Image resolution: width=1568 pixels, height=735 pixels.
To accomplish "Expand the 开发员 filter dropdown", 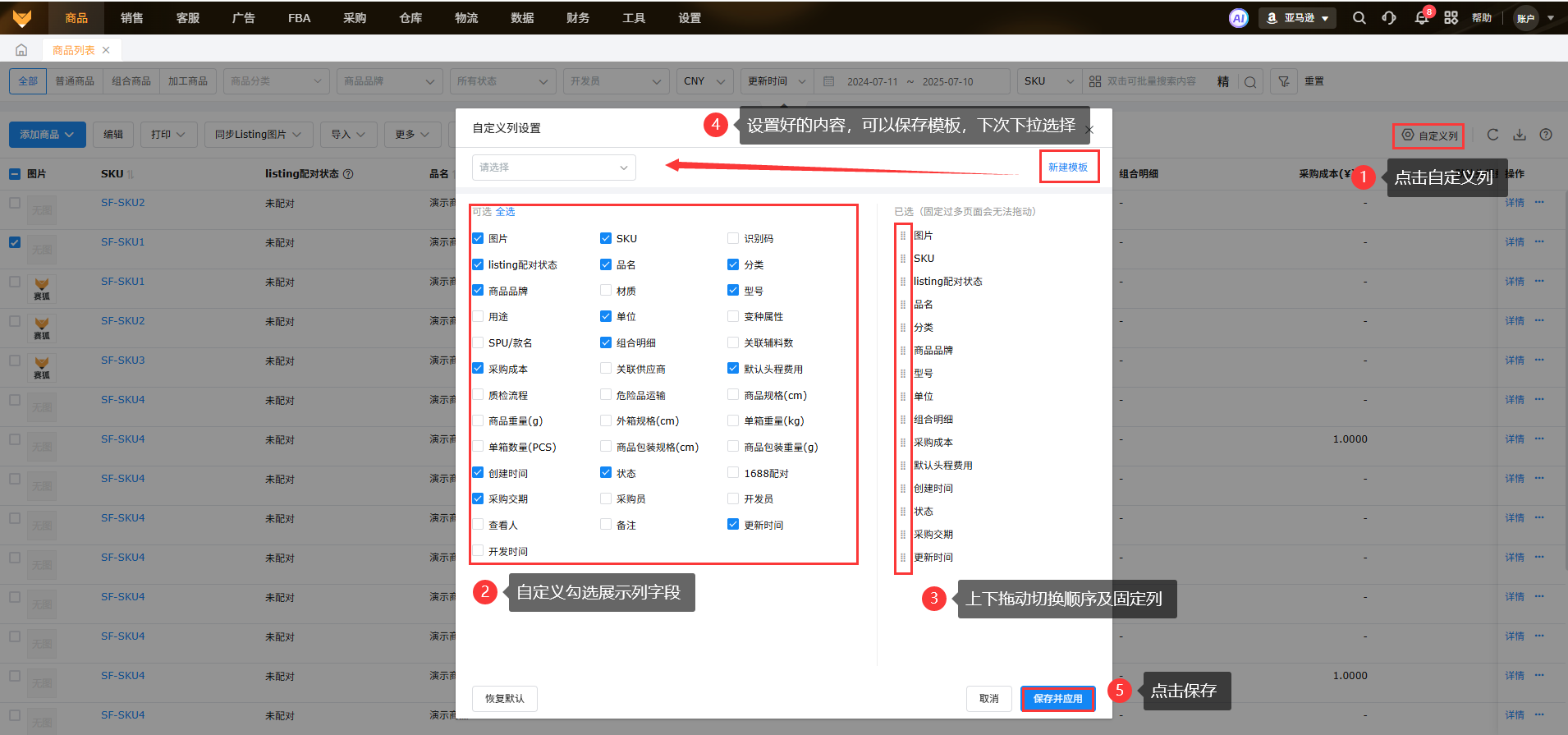I will tap(616, 81).
